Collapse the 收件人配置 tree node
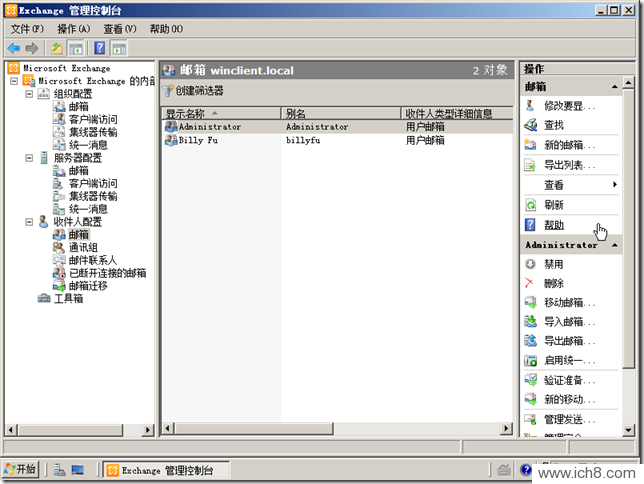The width and height of the screenshot is (644, 484). [x=29, y=222]
